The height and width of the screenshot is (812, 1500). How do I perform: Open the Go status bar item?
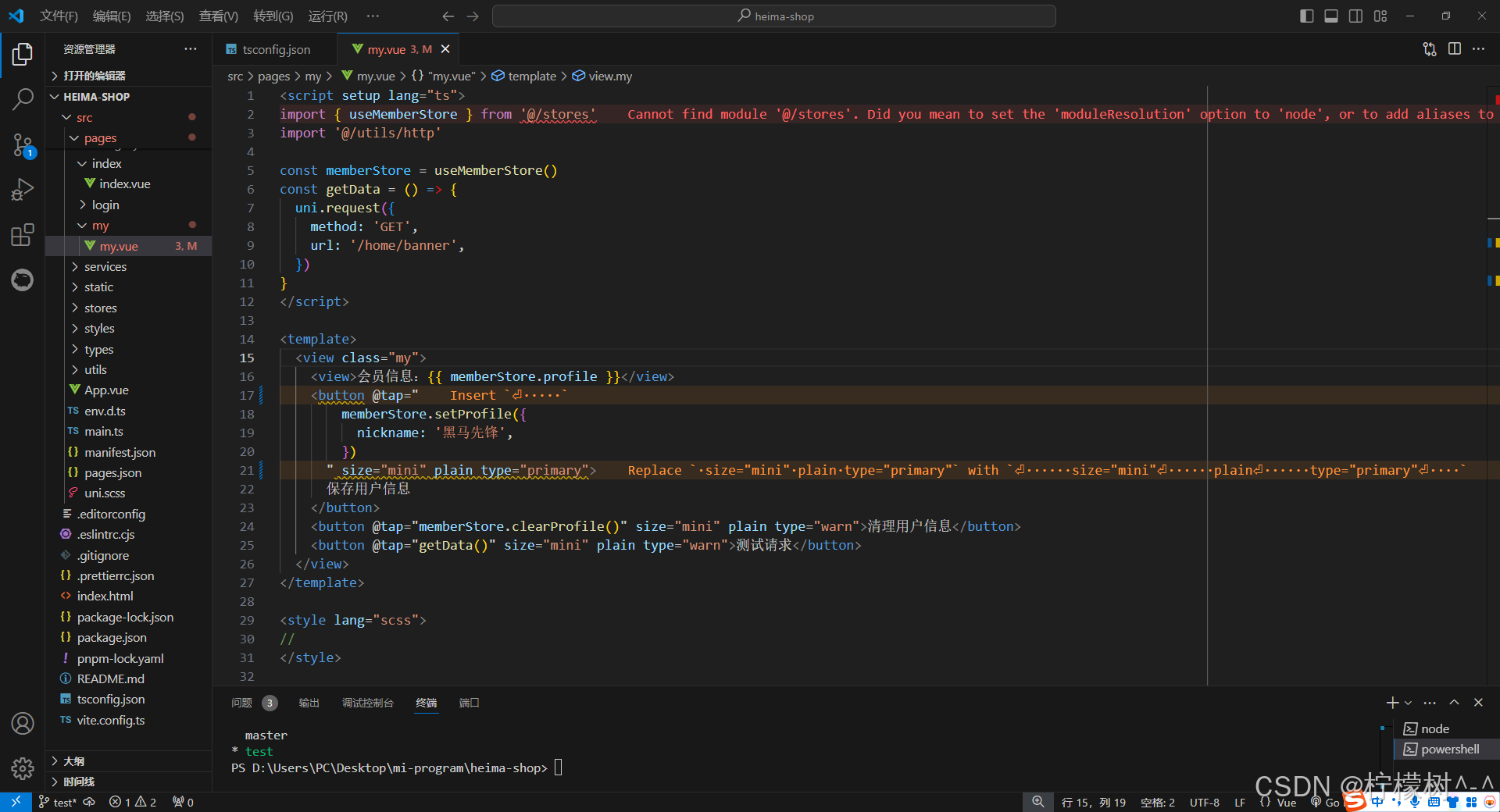pos(1326,803)
